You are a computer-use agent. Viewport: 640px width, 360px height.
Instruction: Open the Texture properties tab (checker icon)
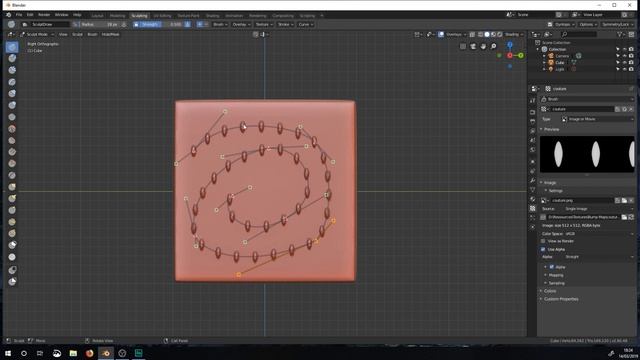click(533, 208)
